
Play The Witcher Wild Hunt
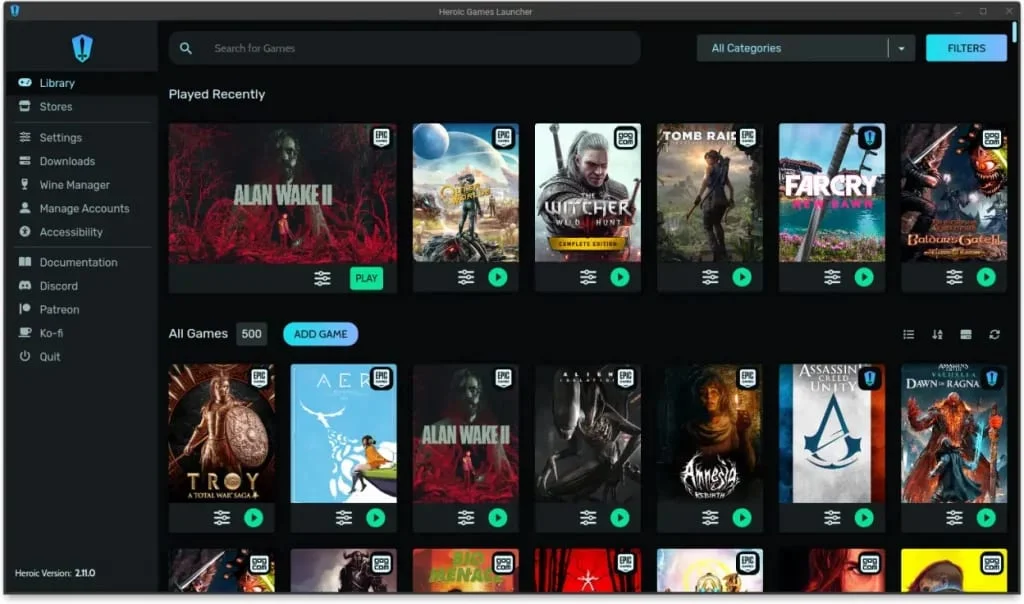(620, 278)
